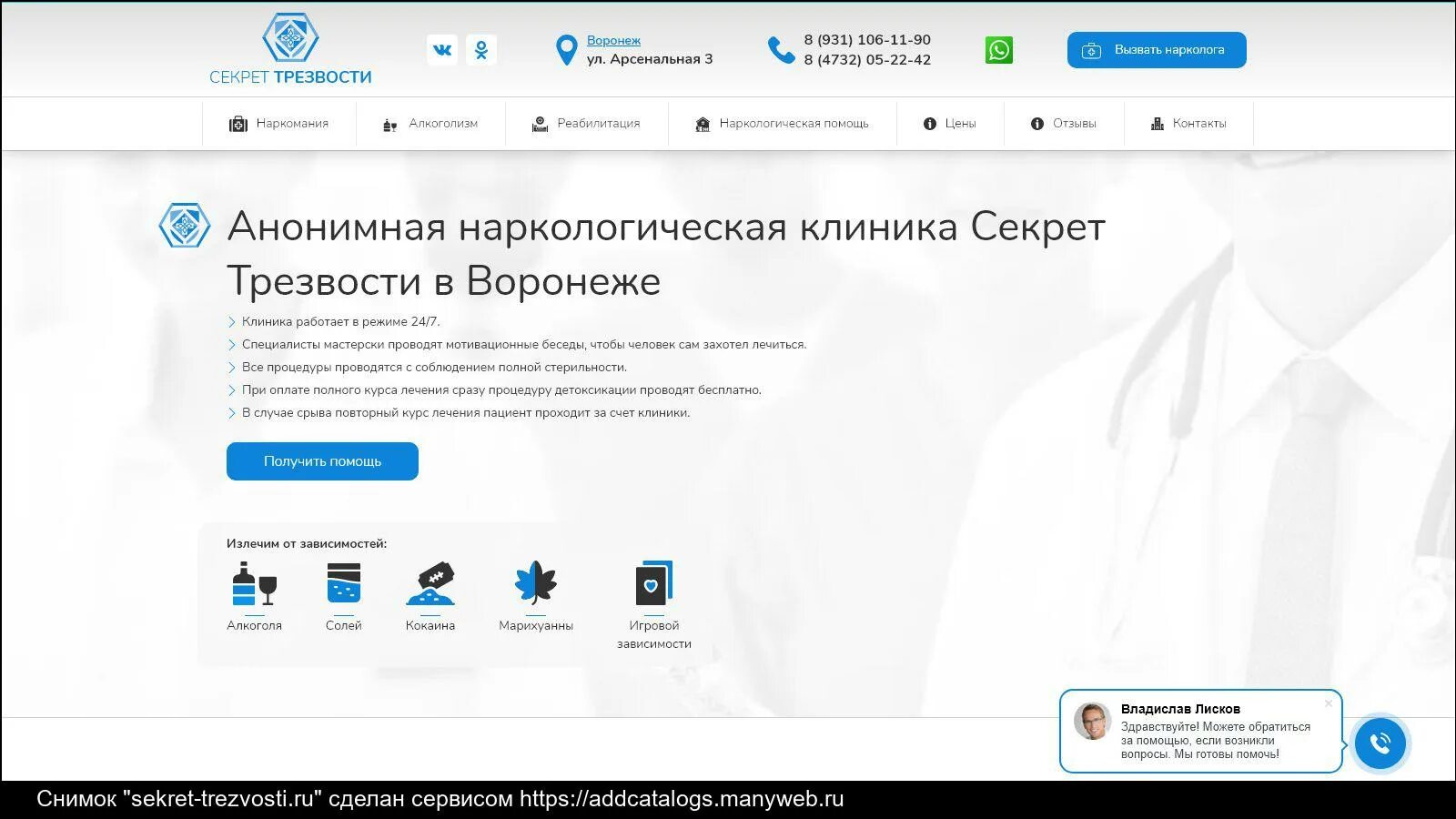1456x819 pixels.
Task: Open the Наркологическая помощь menu item
Action: [x=782, y=124]
